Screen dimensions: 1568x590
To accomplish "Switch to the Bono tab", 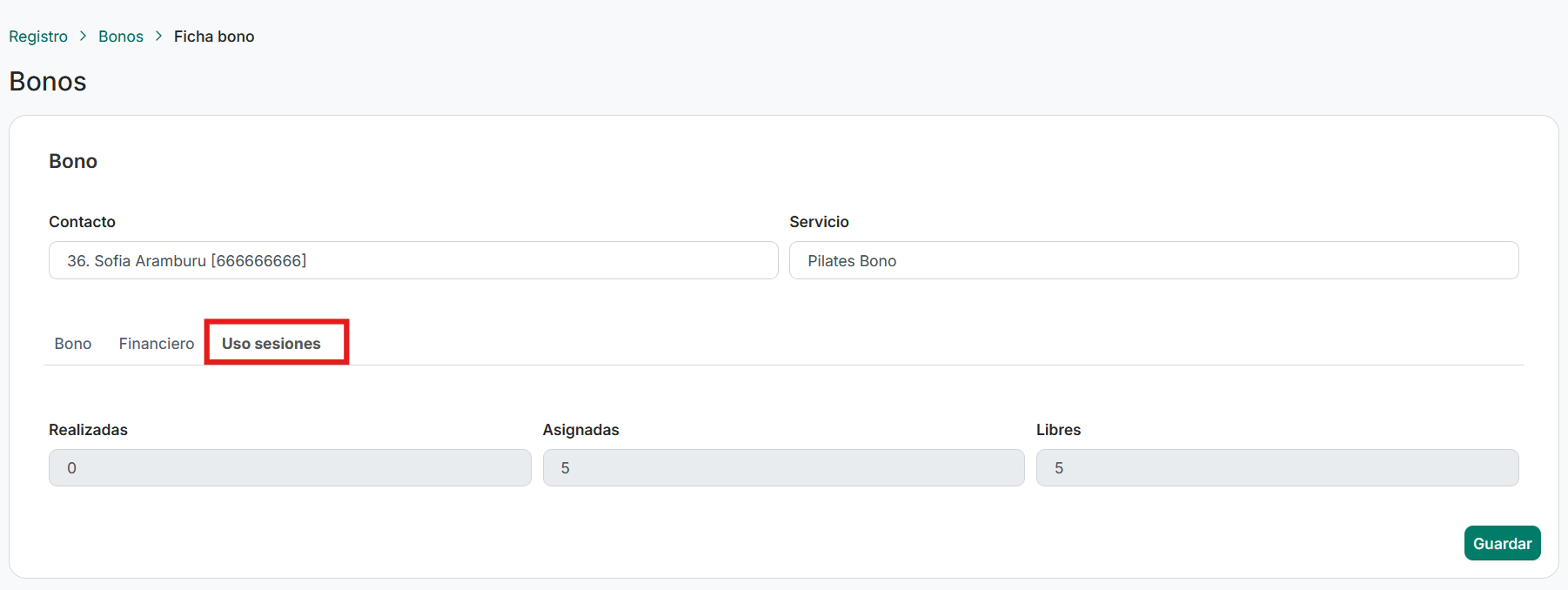I will 73,344.
